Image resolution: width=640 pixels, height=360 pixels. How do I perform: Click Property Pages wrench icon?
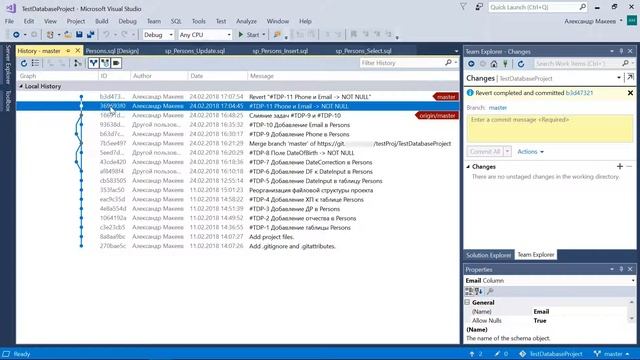point(490,291)
